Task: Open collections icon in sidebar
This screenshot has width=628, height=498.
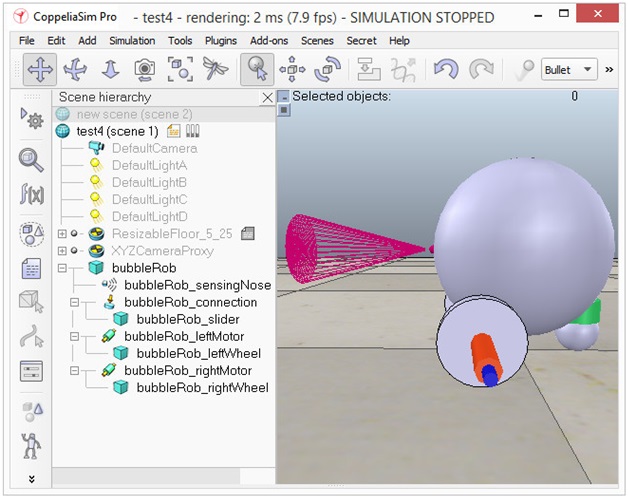Action: click(31, 234)
